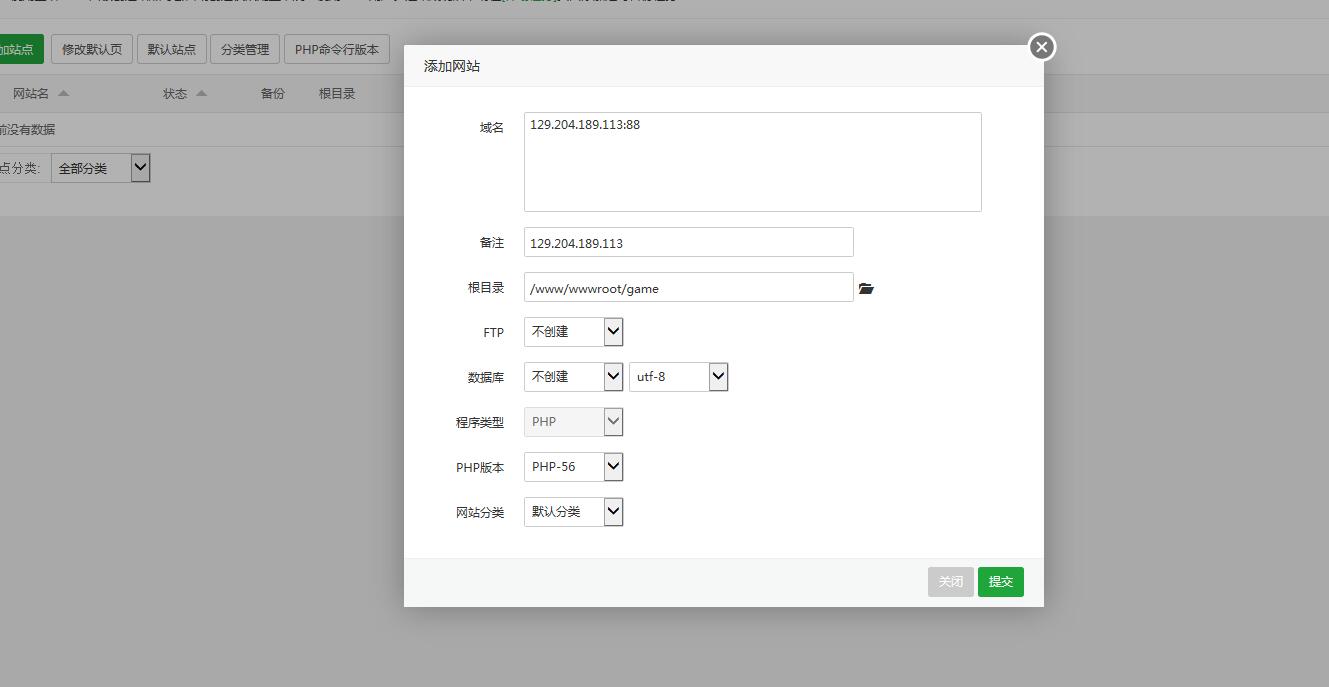Viewport: 1329px width, 687px height.
Task: Open the PHP版本 PHP-56 dropdown
Action: click(573, 467)
